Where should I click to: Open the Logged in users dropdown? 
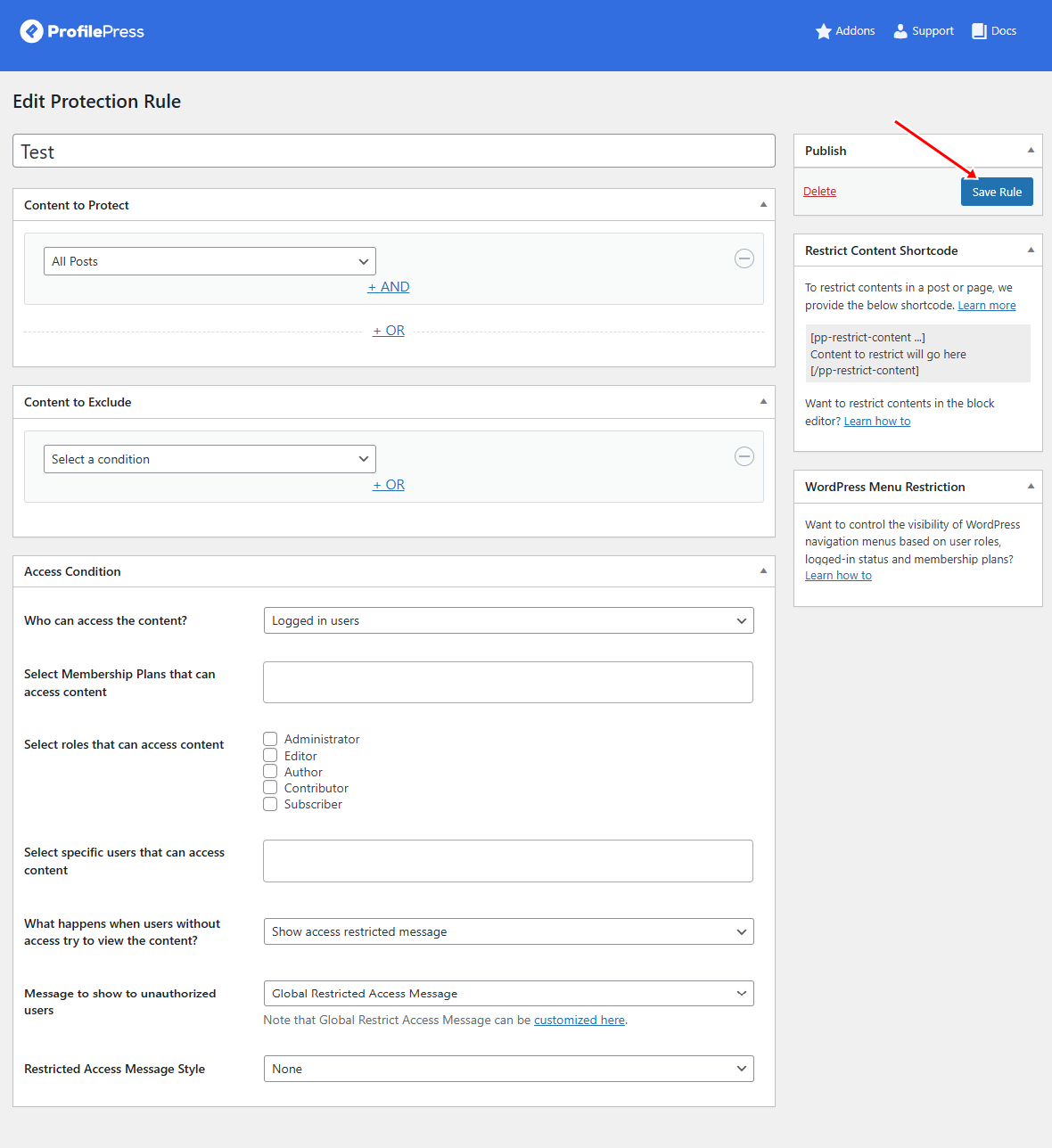pyautogui.click(x=508, y=620)
